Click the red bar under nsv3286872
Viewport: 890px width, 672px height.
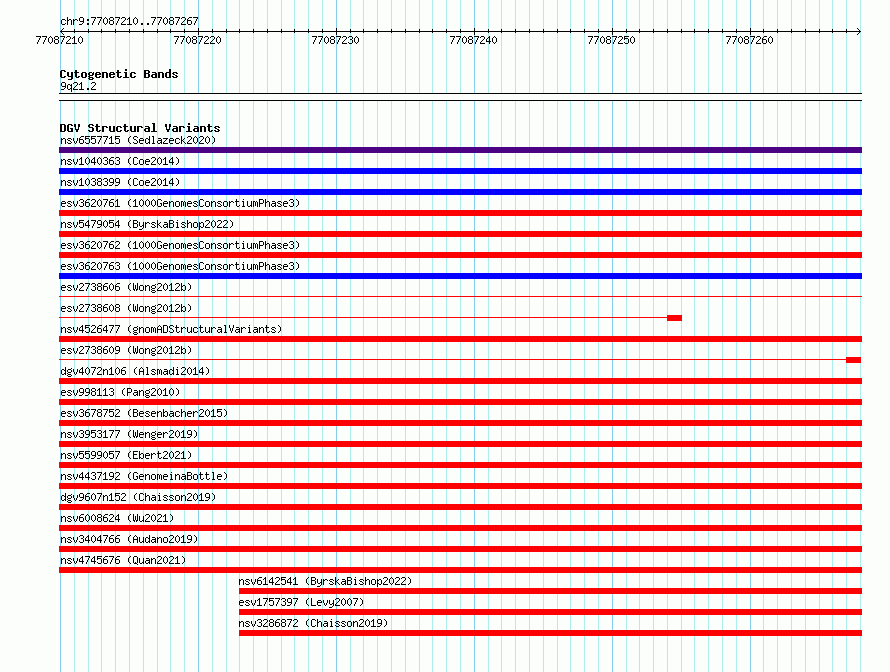(x=550, y=633)
